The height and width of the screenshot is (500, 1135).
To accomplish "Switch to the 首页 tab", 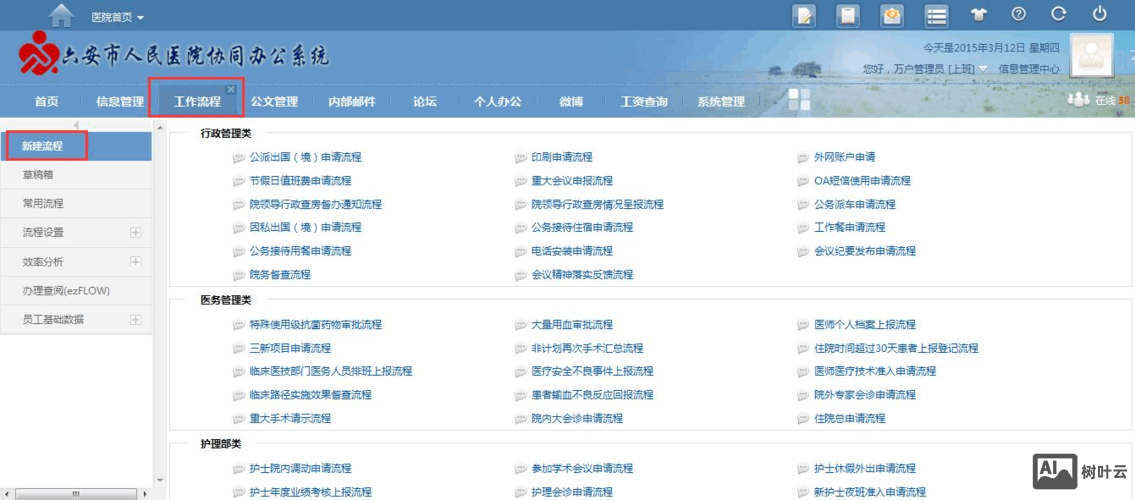I will pos(47,102).
